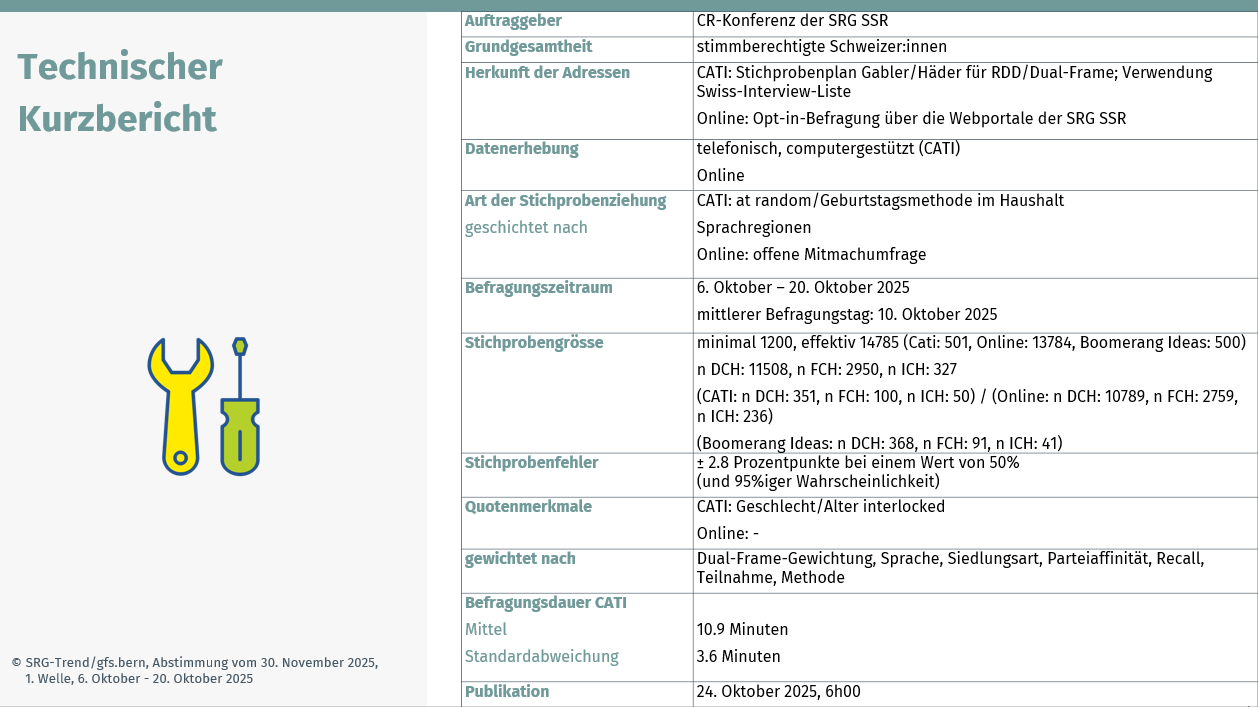Click the yellow wrench icon

coord(180,405)
